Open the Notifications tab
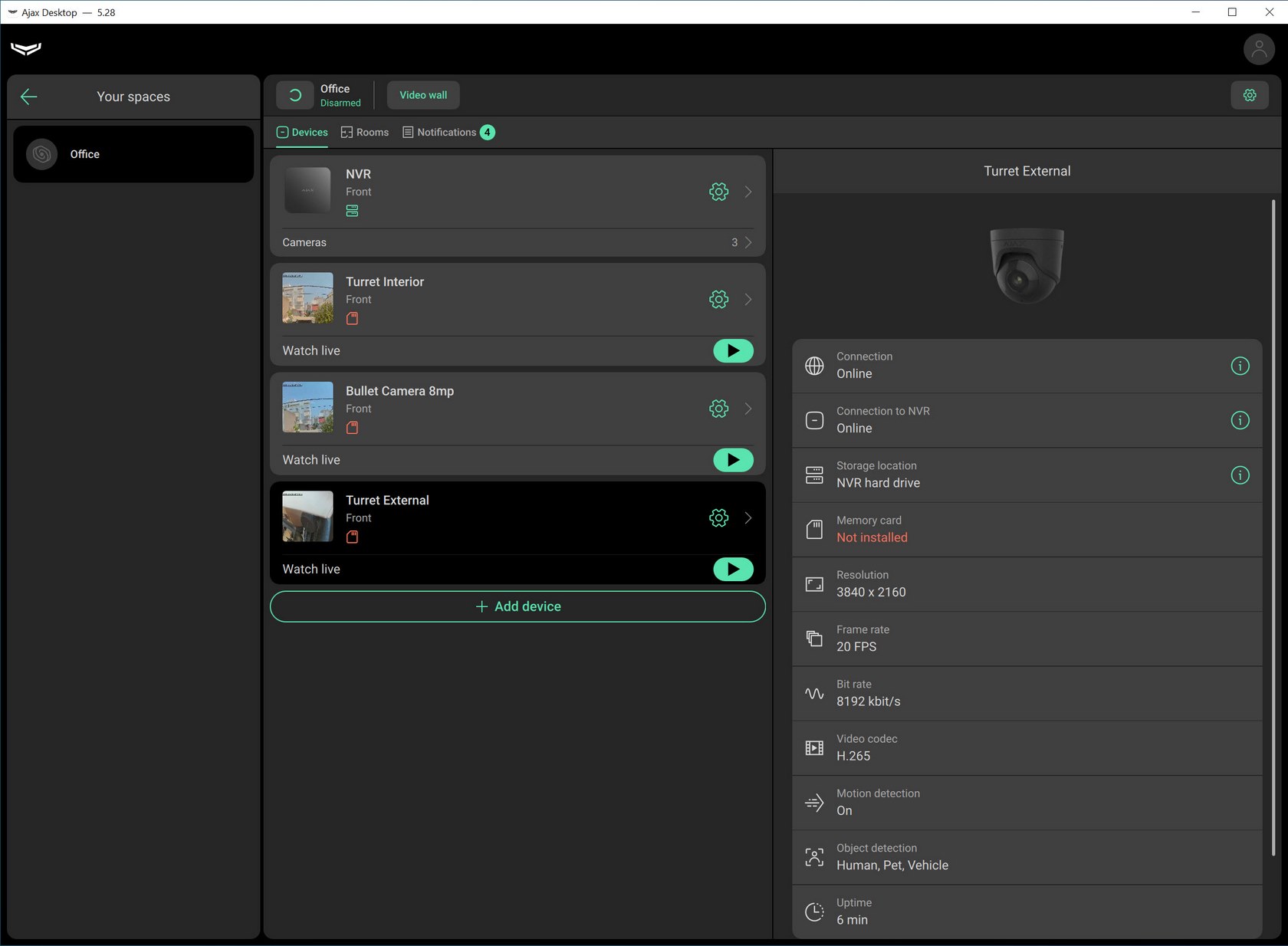Screen dimensions: 1288x946 point(447,133)
